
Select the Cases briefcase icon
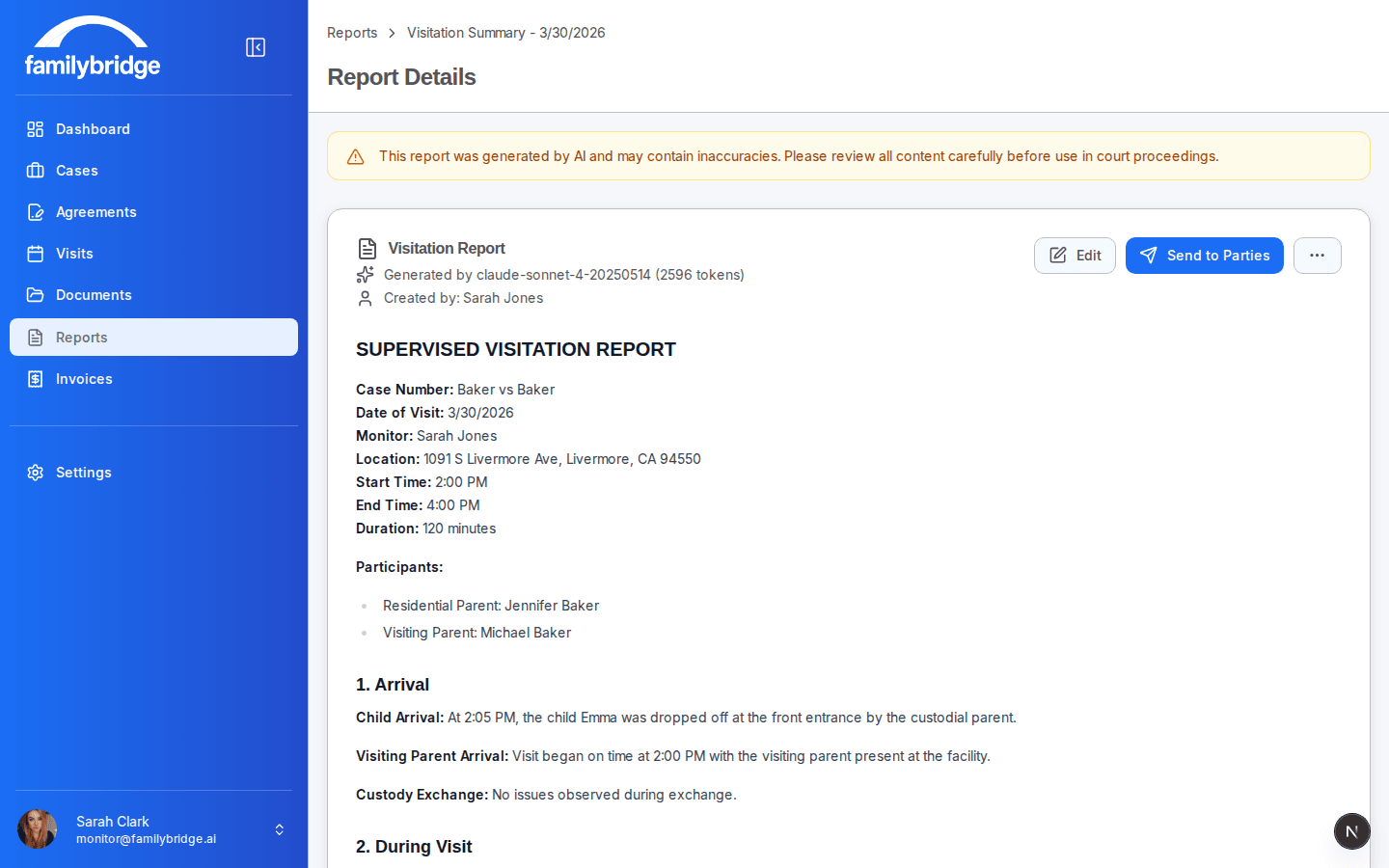[x=36, y=171]
